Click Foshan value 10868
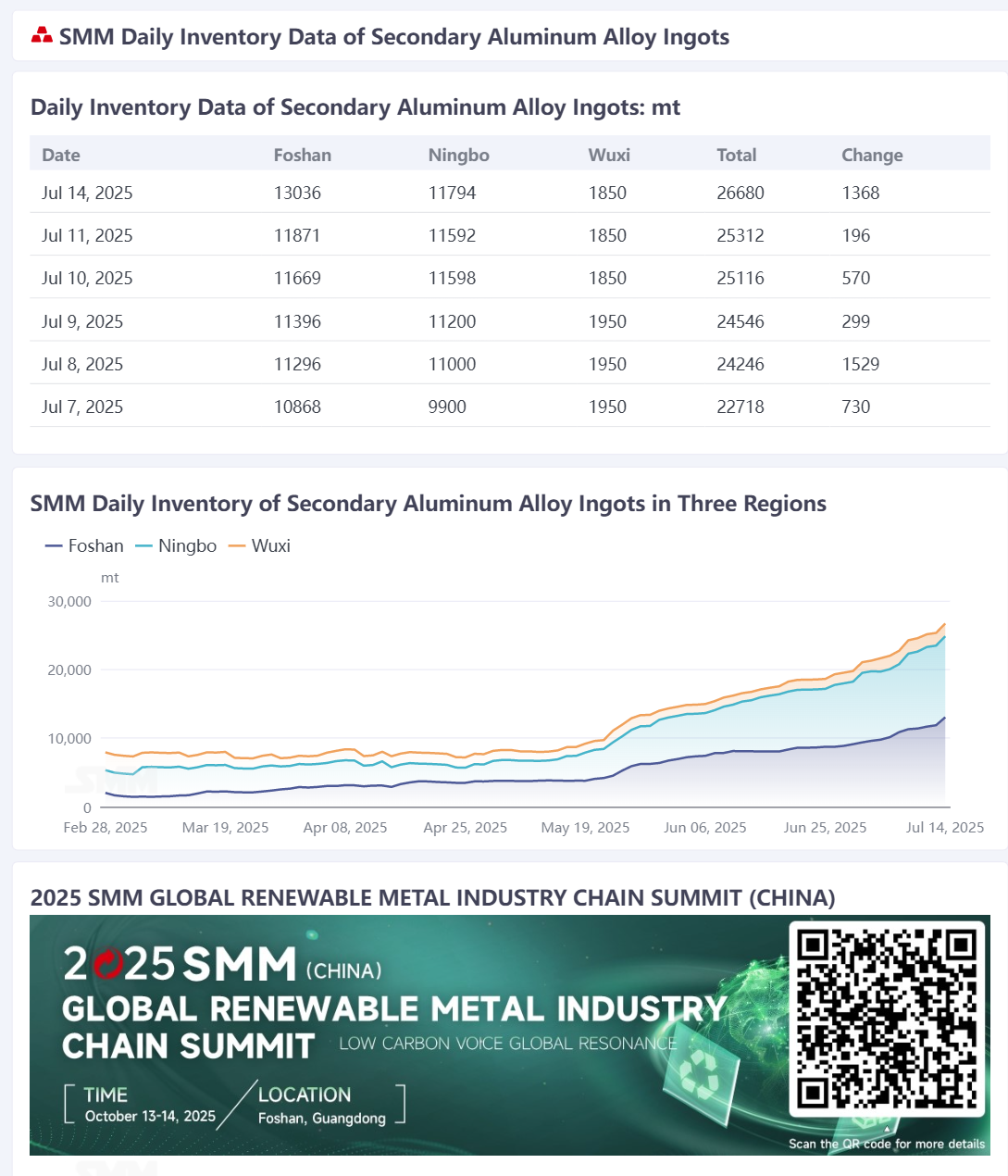 297,407
